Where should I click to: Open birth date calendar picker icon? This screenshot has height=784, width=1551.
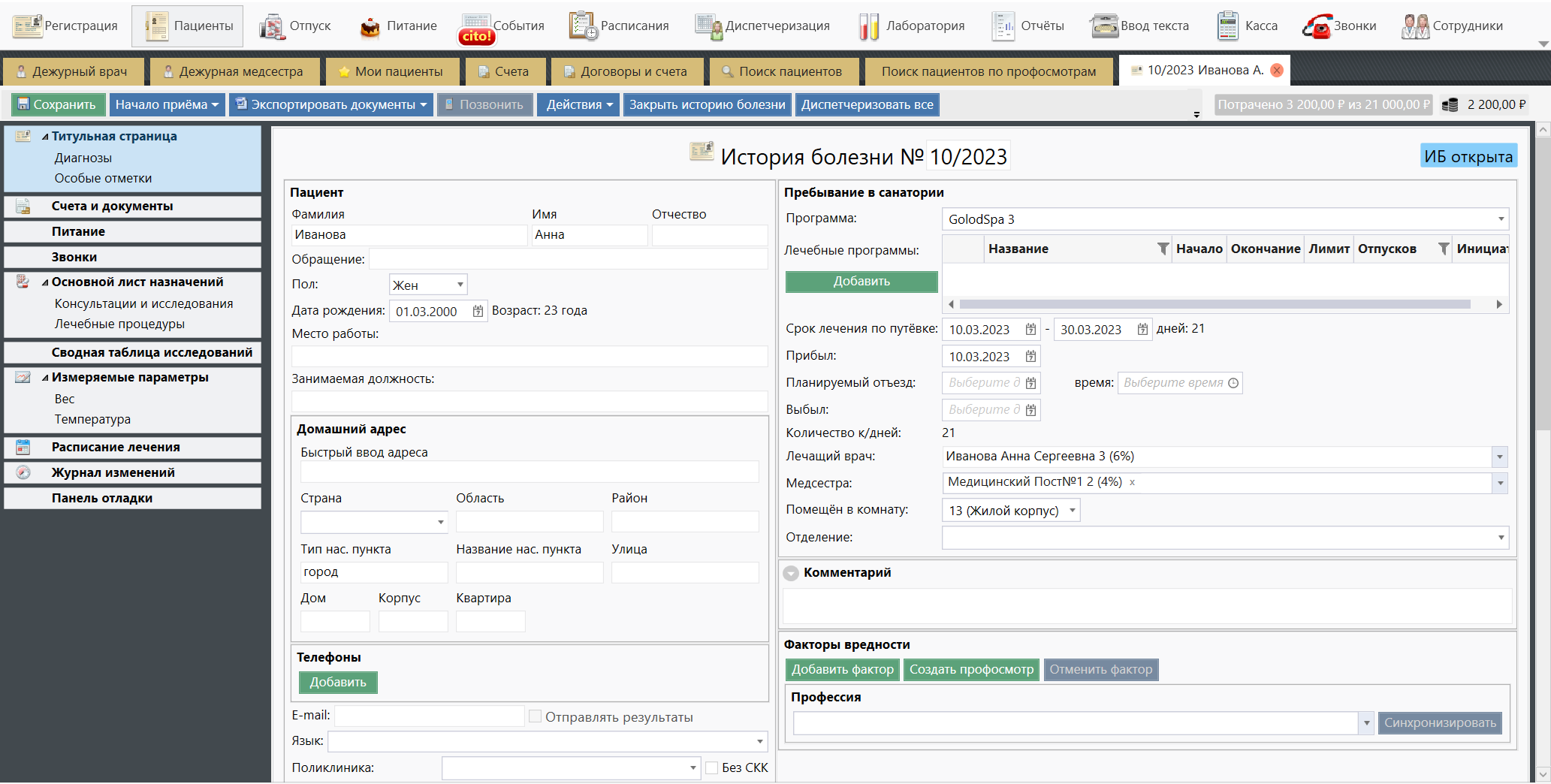pyautogui.click(x=478, y=312)
